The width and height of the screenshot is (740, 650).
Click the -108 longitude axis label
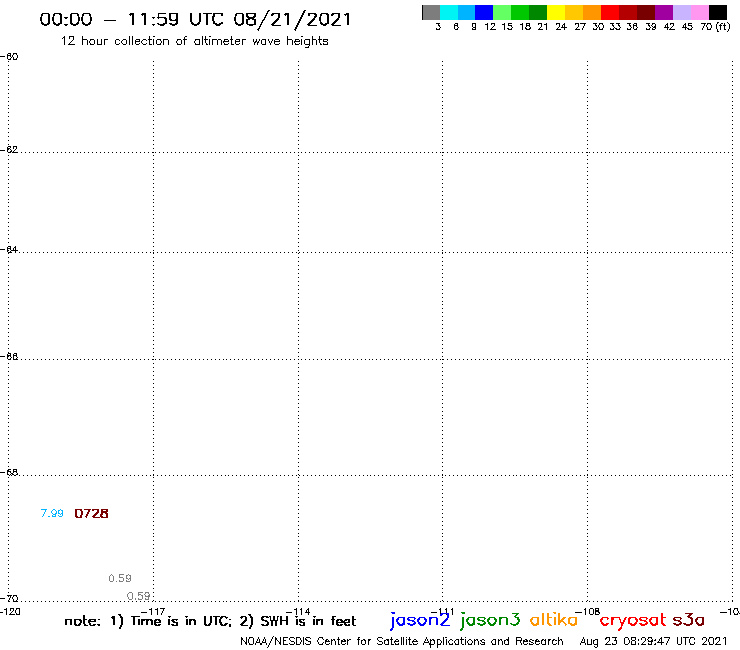pyautogui.click(x=588, y=612)
